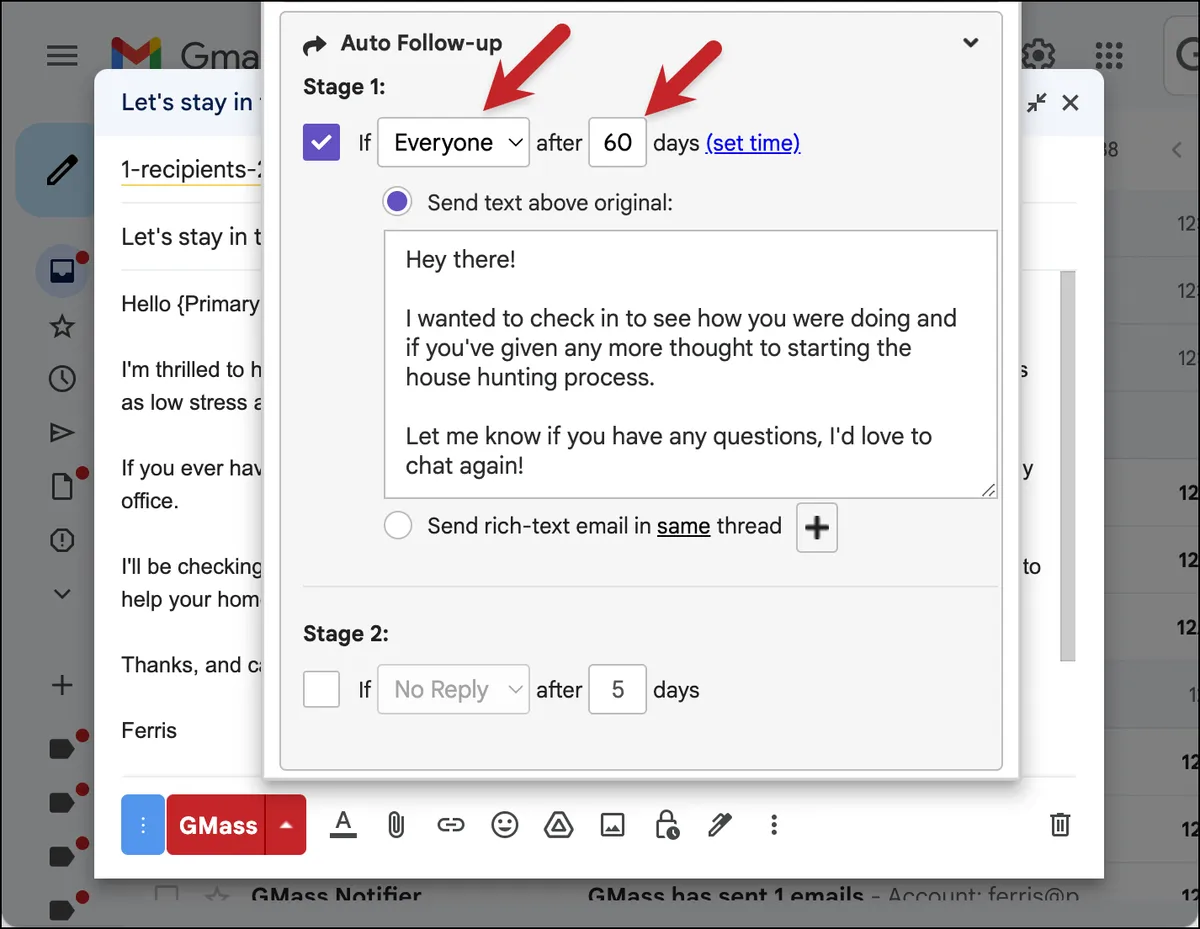Open Starred mail in sidebar
1200x929 pixels.
coord(62,326)
